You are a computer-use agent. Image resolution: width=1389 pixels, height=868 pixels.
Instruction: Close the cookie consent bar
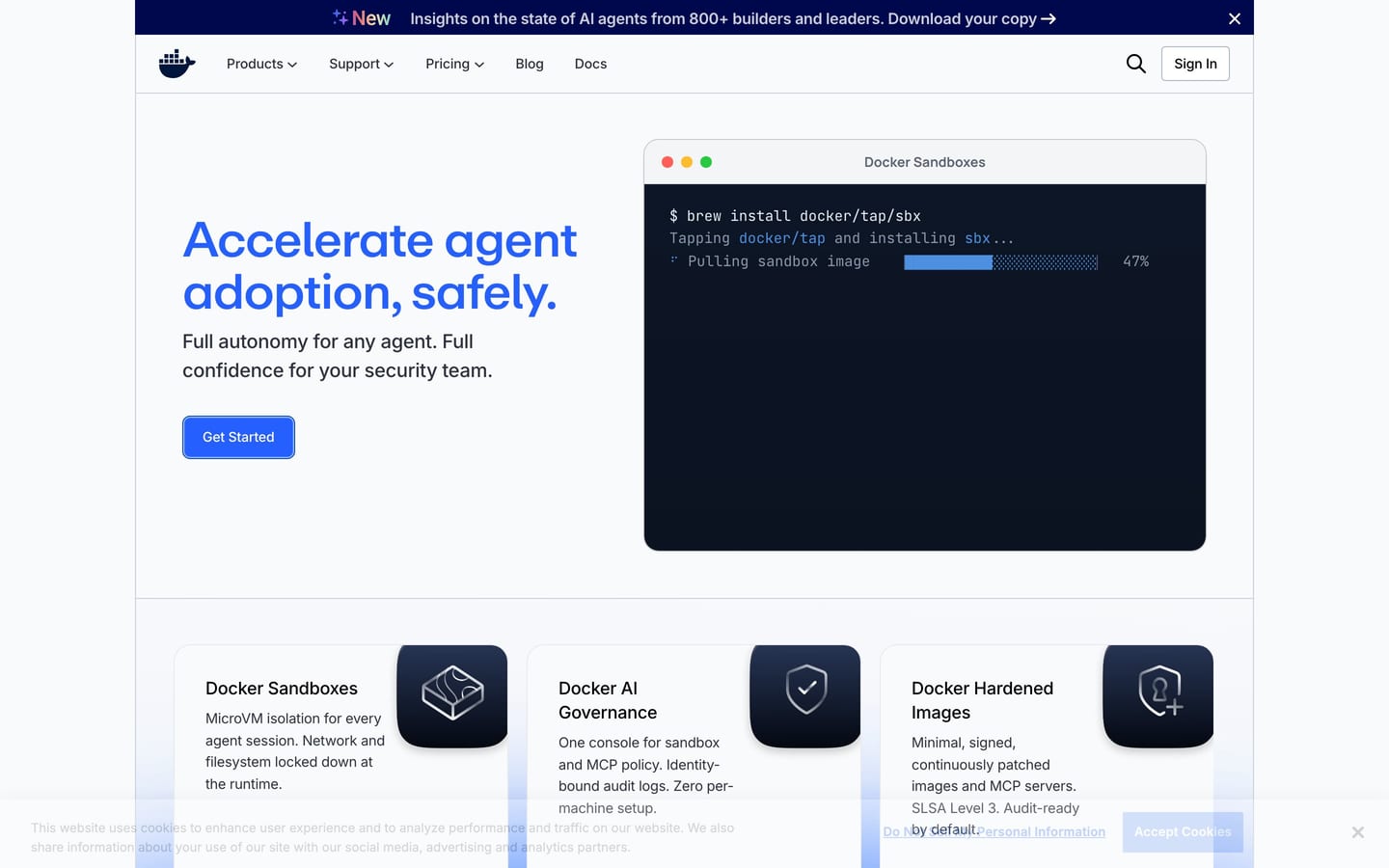[1357, 832]
